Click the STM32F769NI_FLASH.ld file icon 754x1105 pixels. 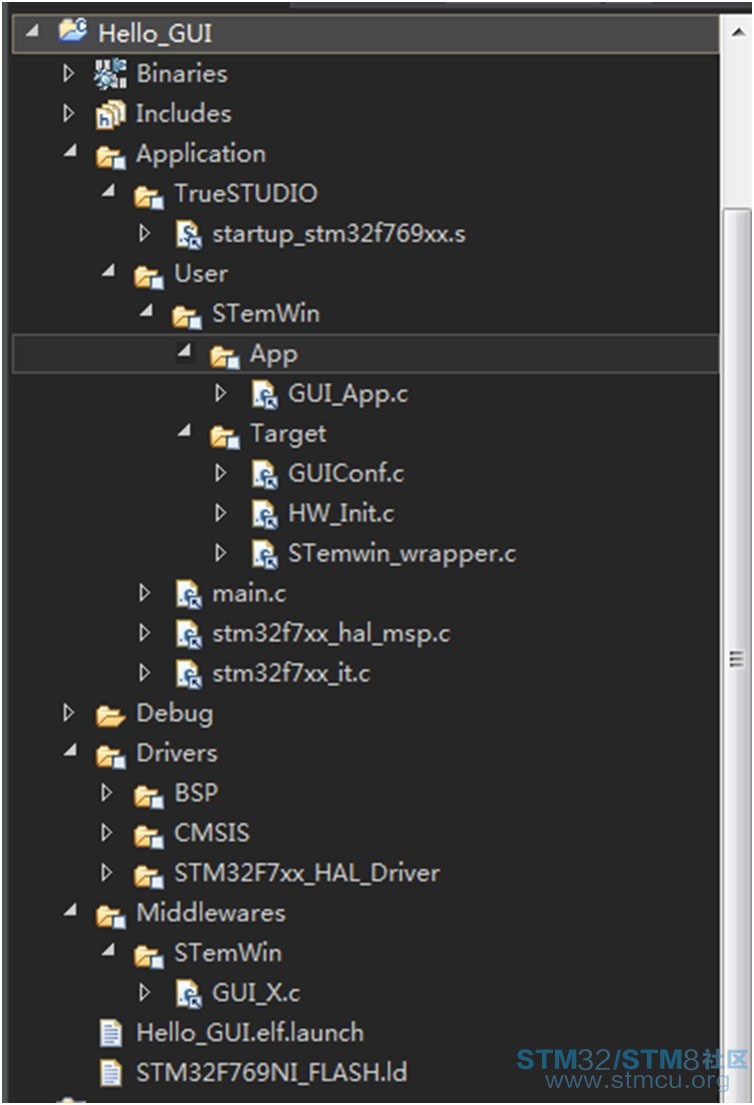(111, 1073)
